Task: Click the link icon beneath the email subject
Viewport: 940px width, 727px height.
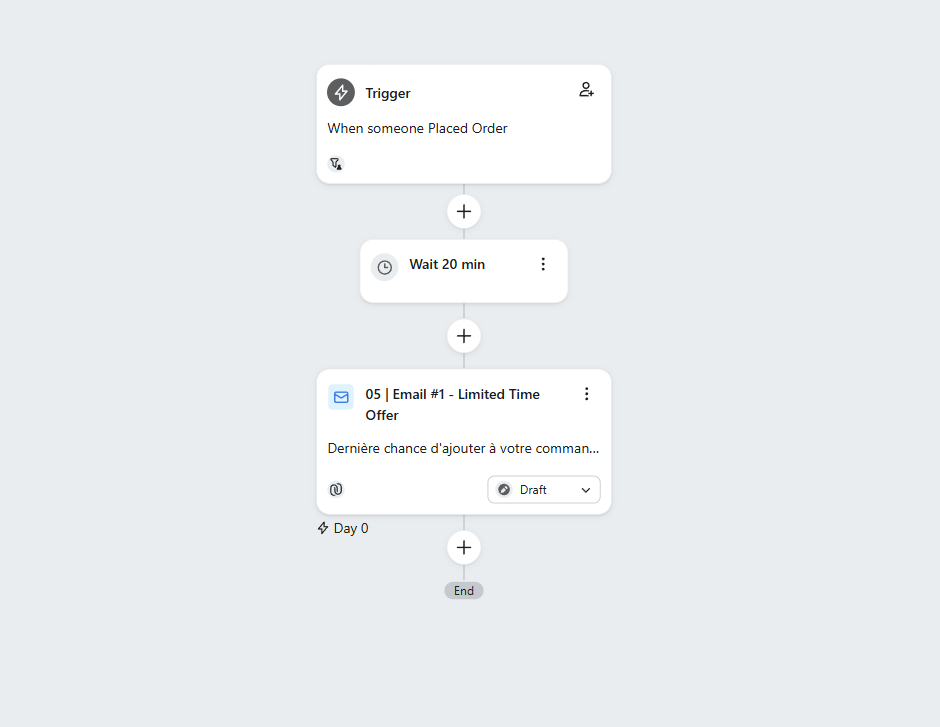Action: pyautogui.click(x=336, y=490)
